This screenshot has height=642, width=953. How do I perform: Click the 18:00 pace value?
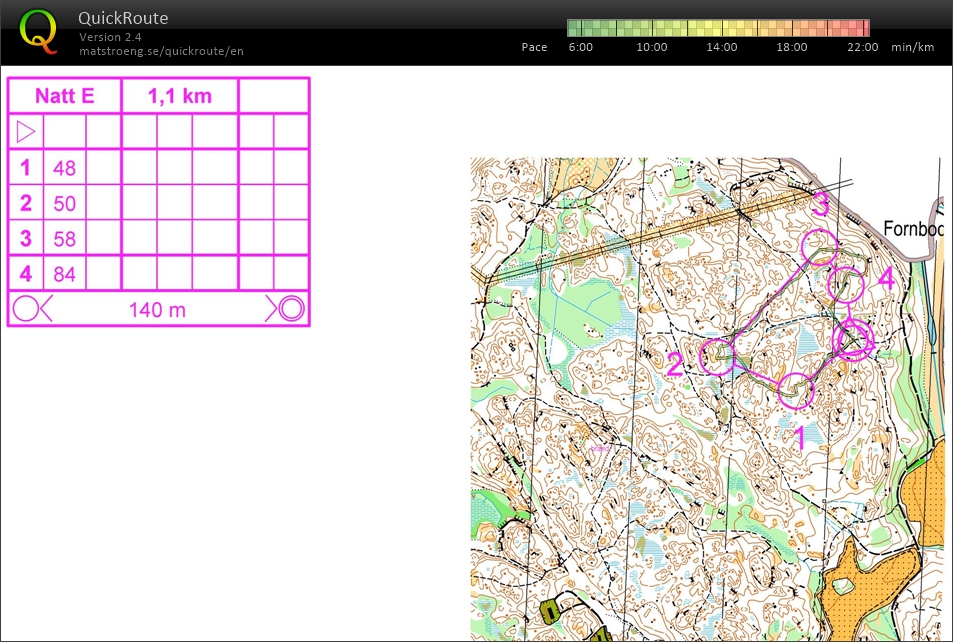click(792, 47)
